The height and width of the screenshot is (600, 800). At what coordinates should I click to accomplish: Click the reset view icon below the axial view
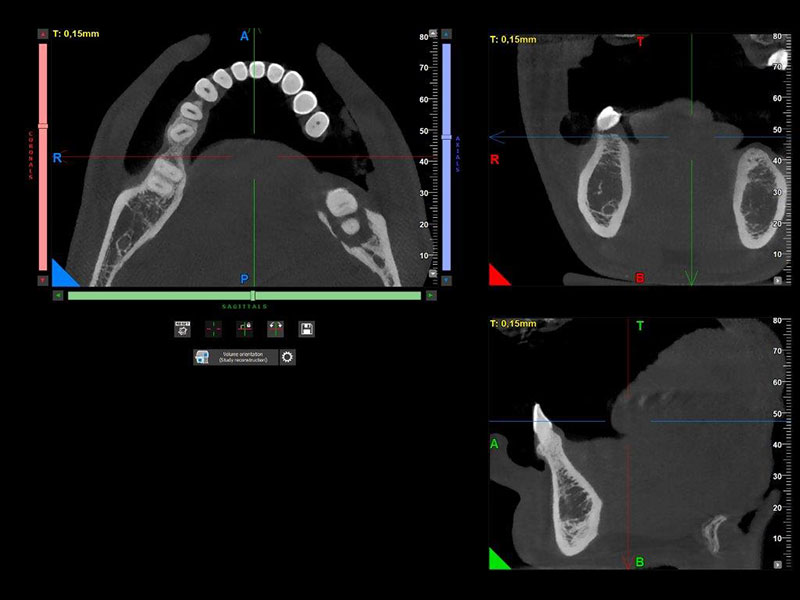(183, 329)
